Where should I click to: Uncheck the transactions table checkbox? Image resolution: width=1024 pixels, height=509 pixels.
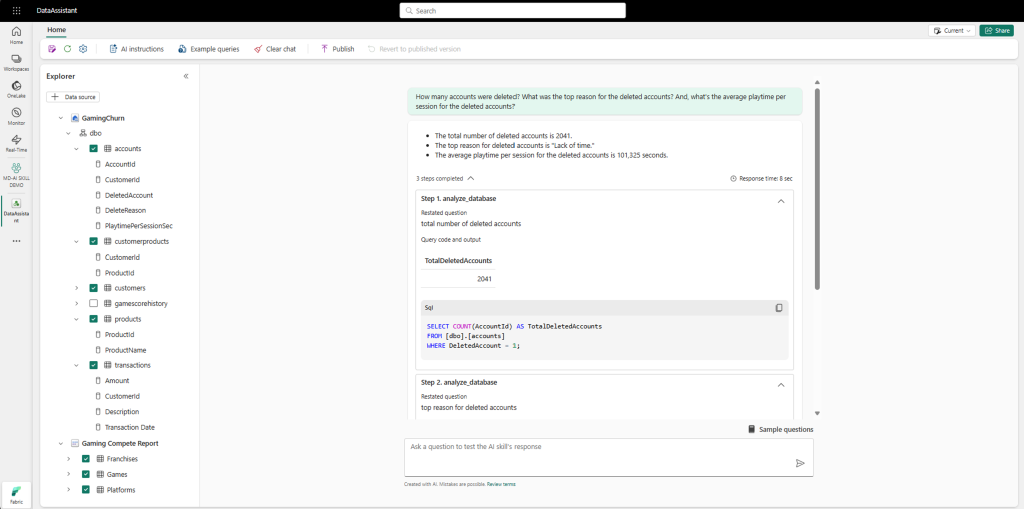pos(93,365)
